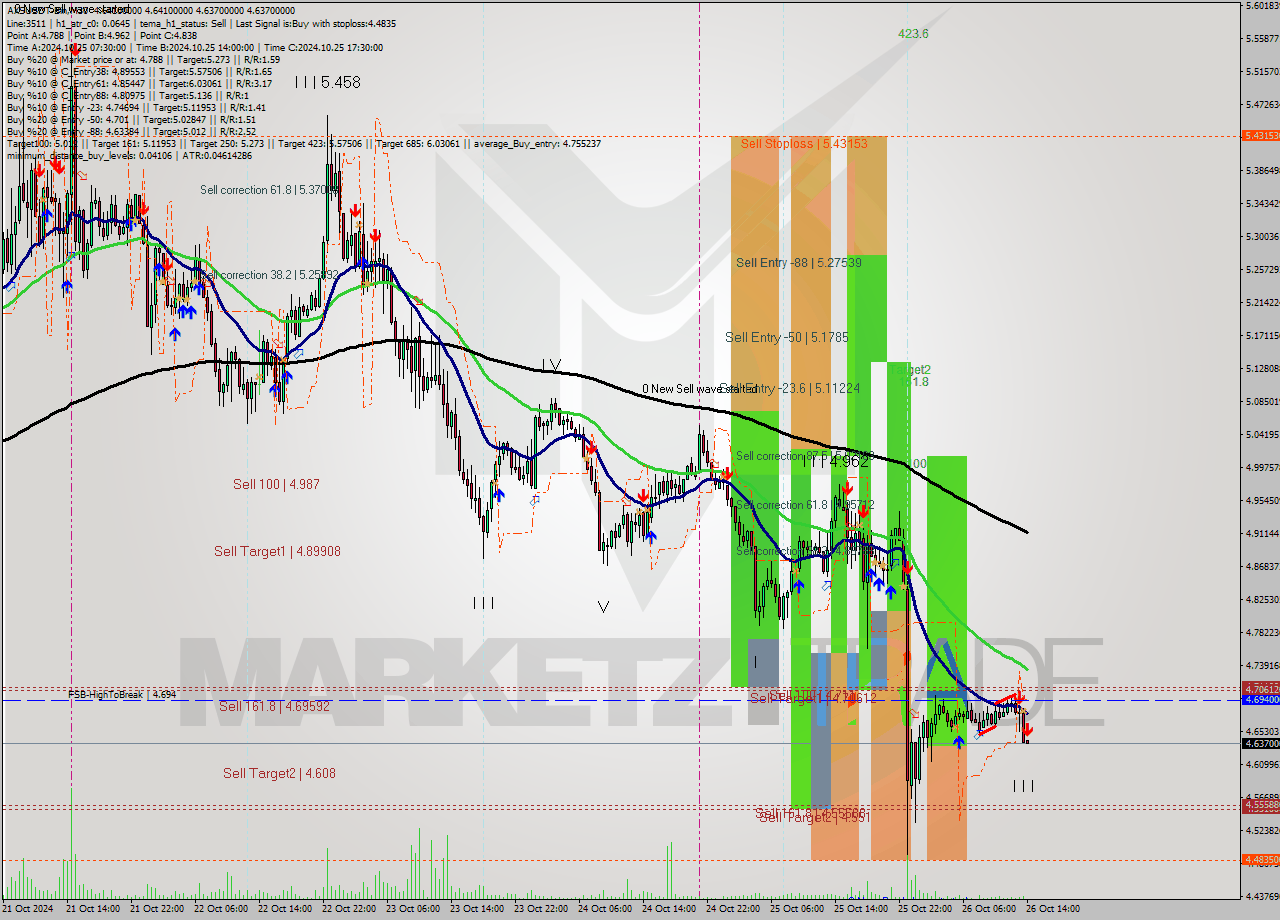Click the 4.52382 price axis value
Image resolution: width=1280 pixels, height=920 pixels.
[1262, 831]
